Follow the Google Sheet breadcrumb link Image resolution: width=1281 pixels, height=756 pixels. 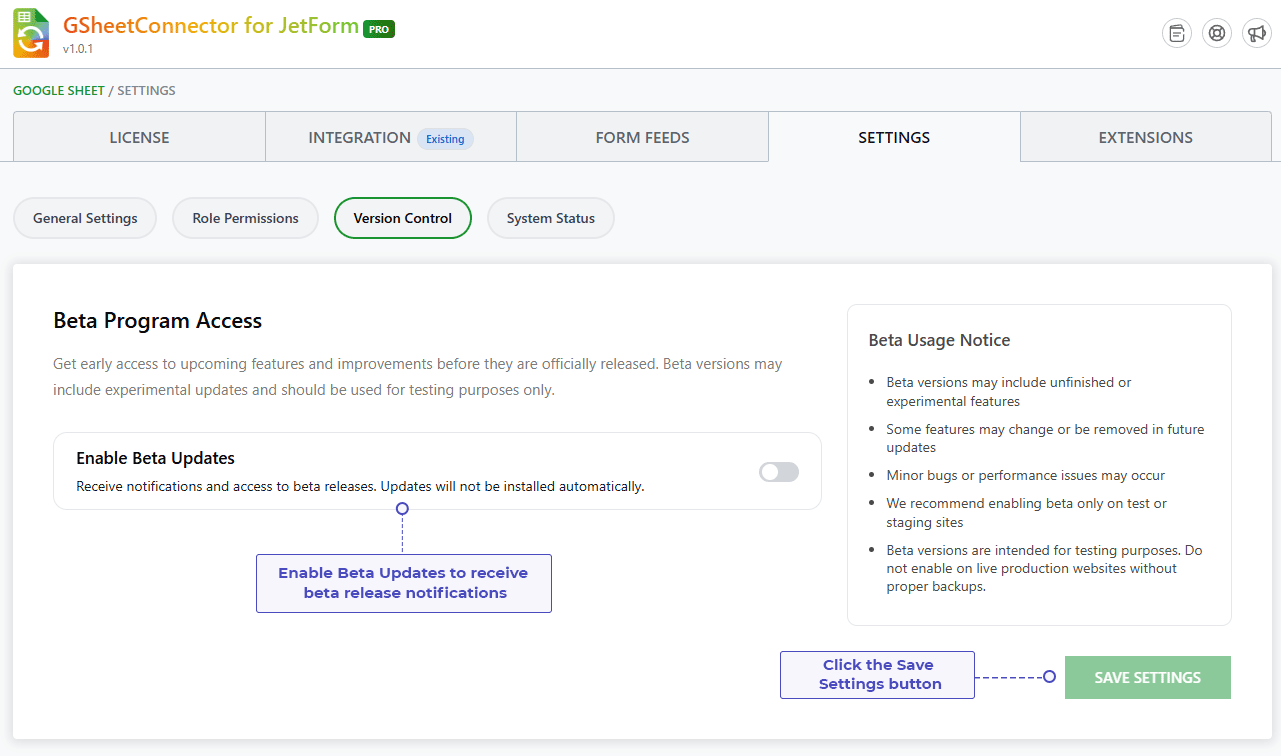click(x=59, y=90)
